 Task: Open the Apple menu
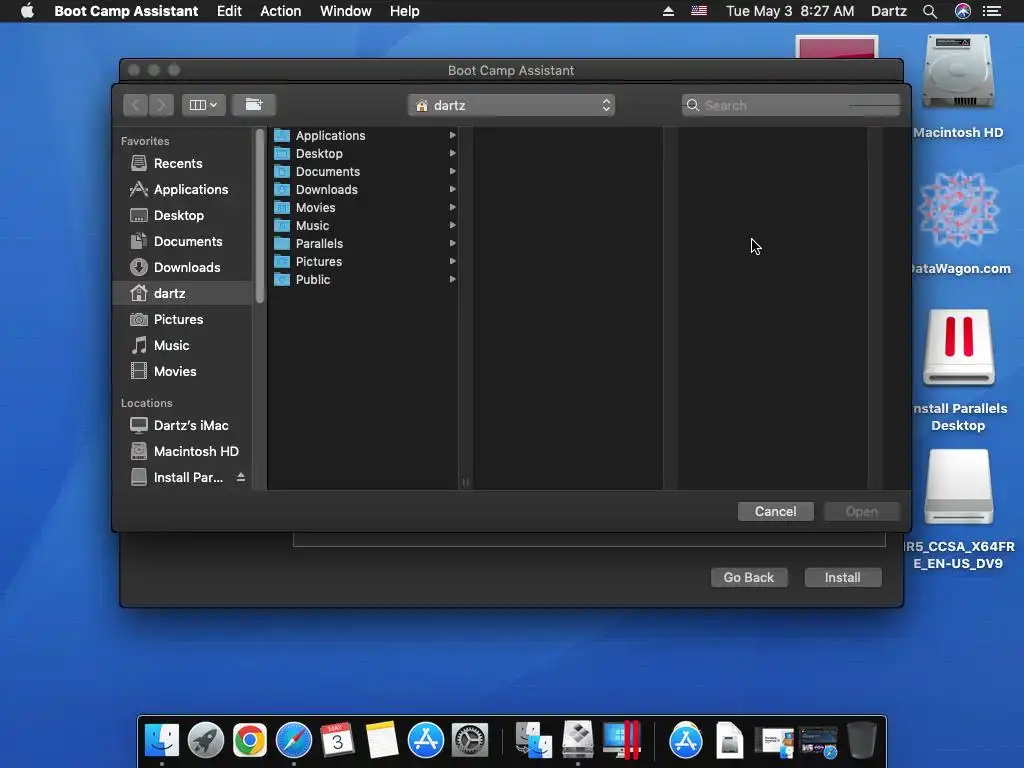[27, 10]
